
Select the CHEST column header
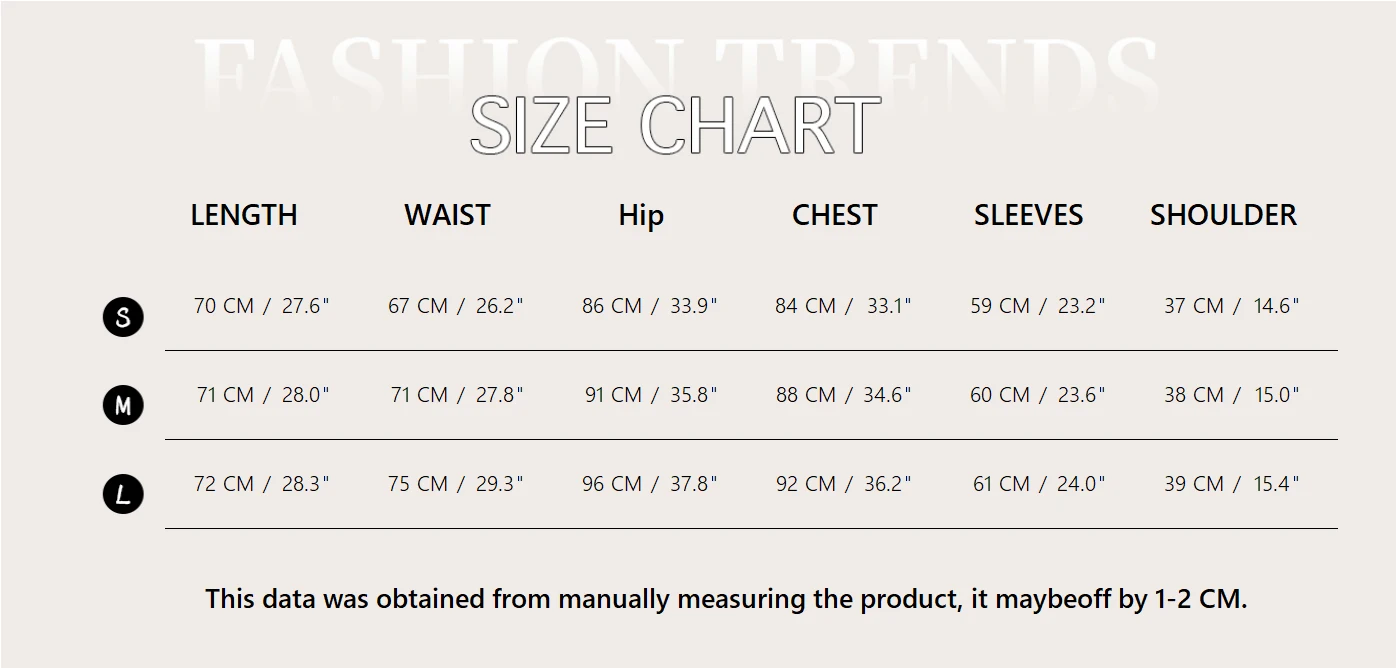point(834,215)
